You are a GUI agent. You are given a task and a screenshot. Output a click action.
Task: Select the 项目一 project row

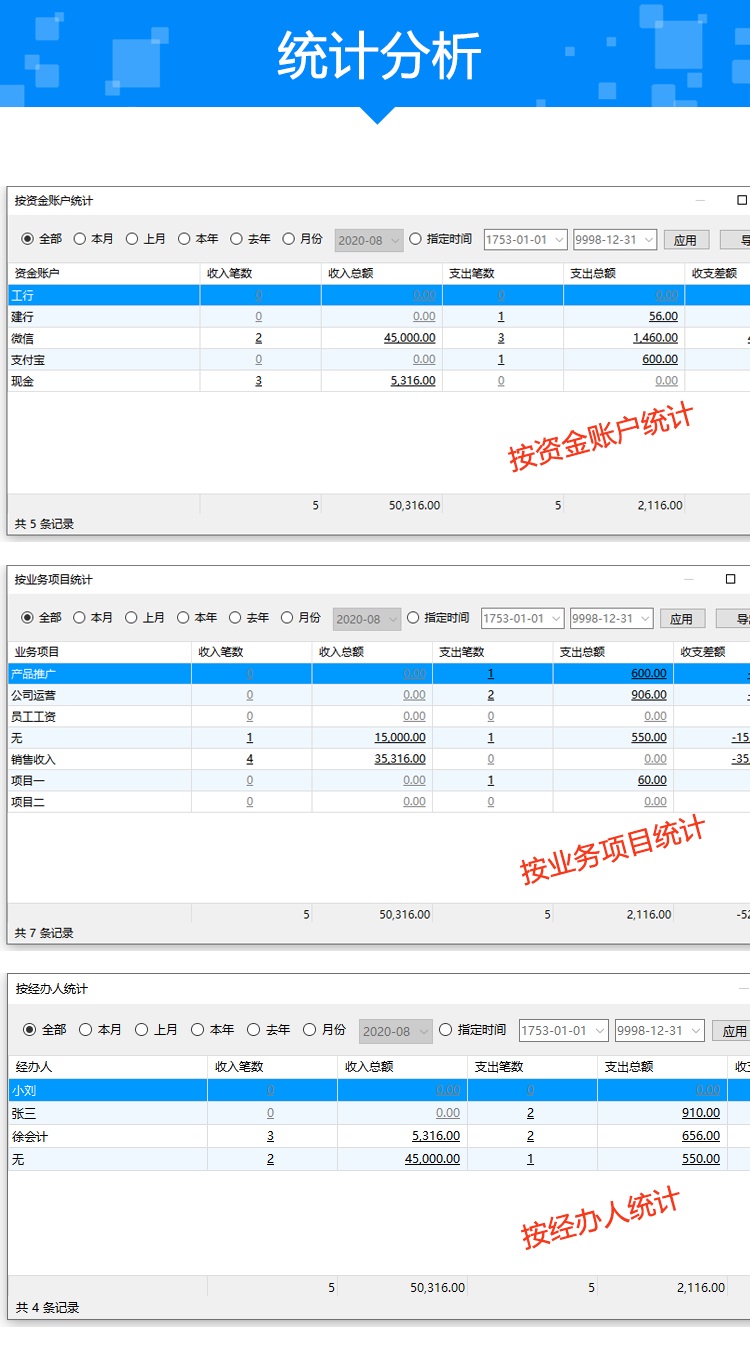(x=379, y=780)
